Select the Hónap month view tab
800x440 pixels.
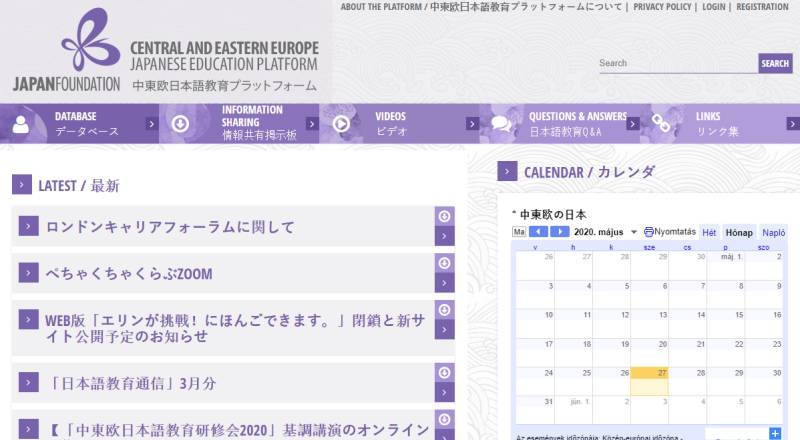[739, 232]
